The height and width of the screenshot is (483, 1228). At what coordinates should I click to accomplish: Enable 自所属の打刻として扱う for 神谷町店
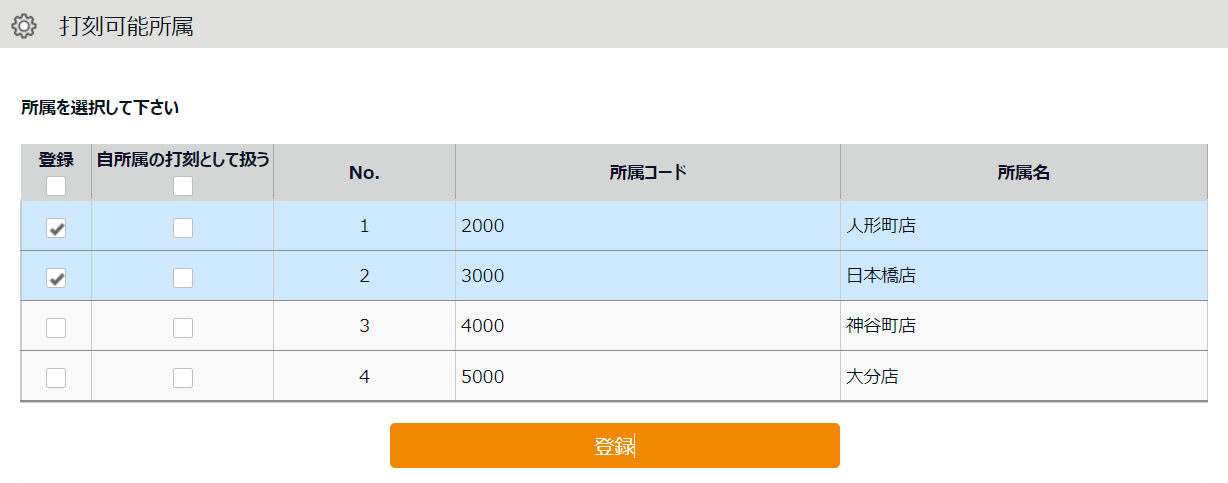pyautogui.click(x=183, y=327)
